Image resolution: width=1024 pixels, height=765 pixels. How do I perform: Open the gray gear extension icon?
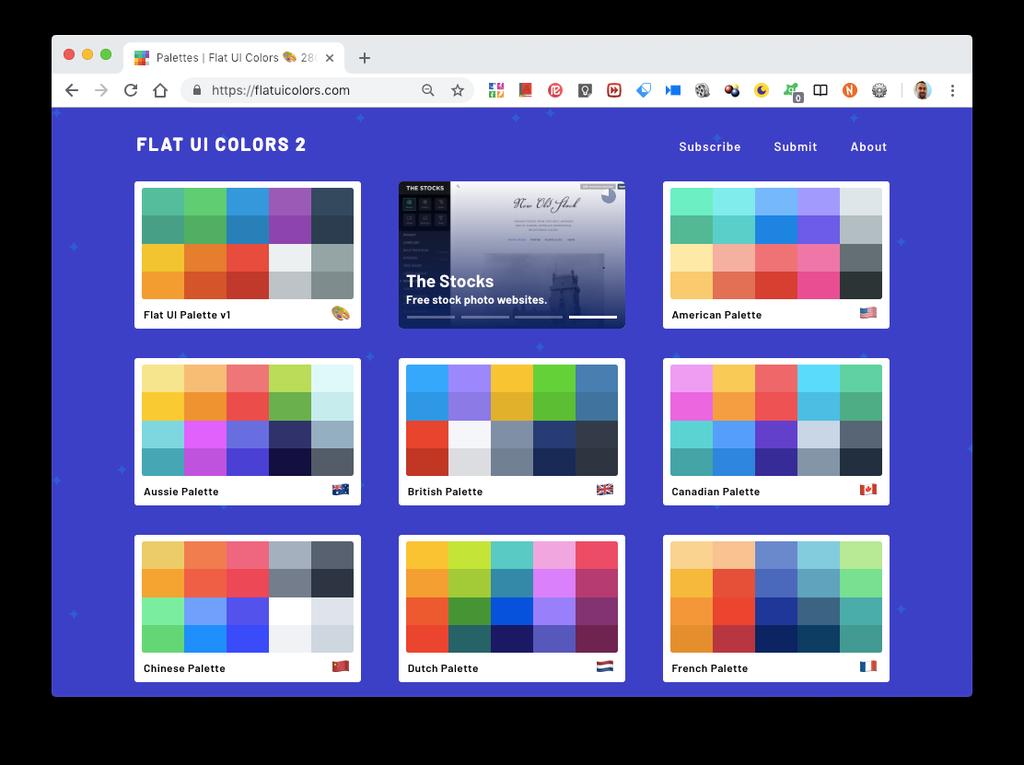[879, 90]
